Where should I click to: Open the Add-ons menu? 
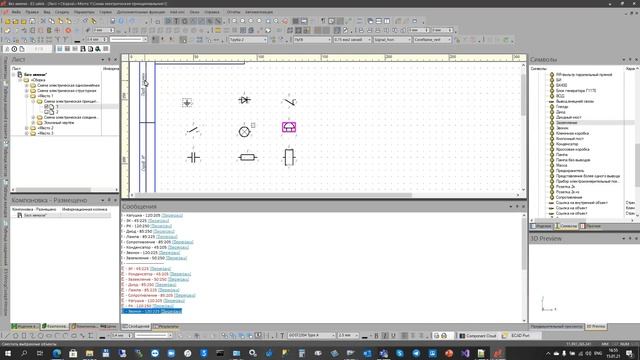coord(177,12)
